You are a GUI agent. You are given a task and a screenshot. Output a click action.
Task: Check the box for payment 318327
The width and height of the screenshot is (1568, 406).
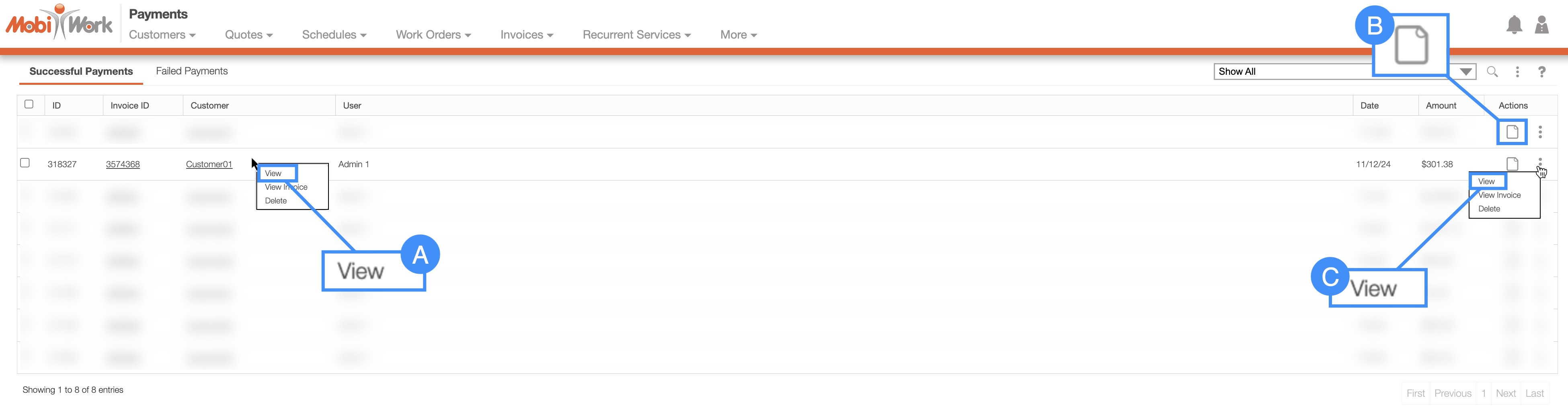25,163
